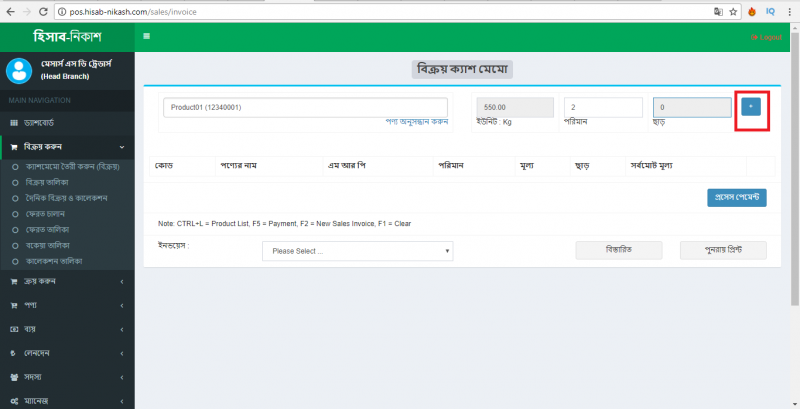
Task: Bookmark this page with star icon
Action: click(x=733, y=12)
